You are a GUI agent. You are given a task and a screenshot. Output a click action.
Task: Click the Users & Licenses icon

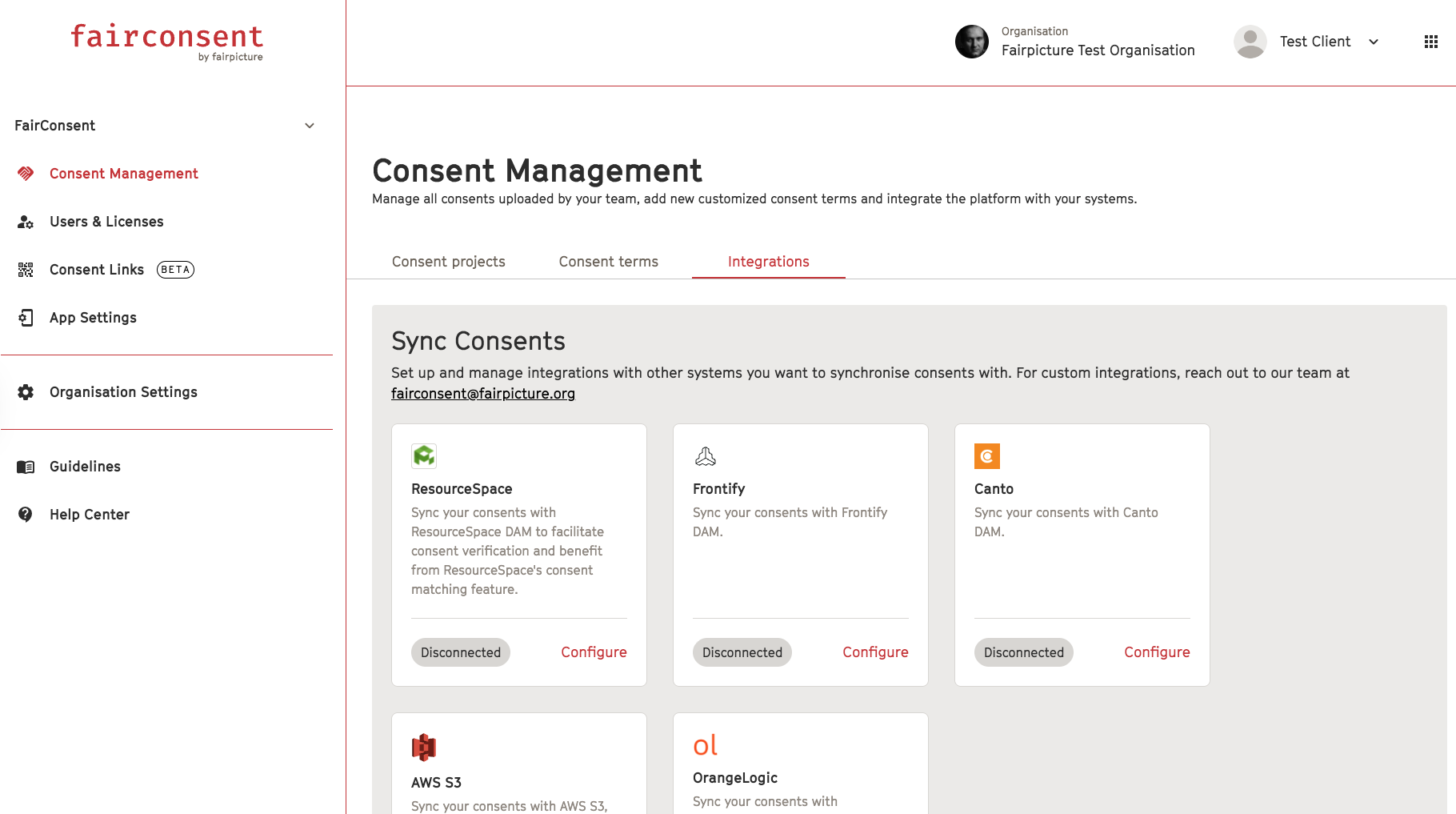(26, 222)
